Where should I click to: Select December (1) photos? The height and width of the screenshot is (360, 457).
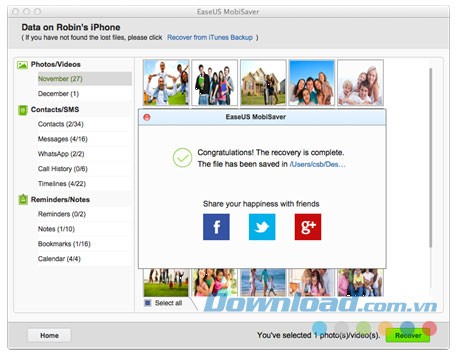coord(58,94)
